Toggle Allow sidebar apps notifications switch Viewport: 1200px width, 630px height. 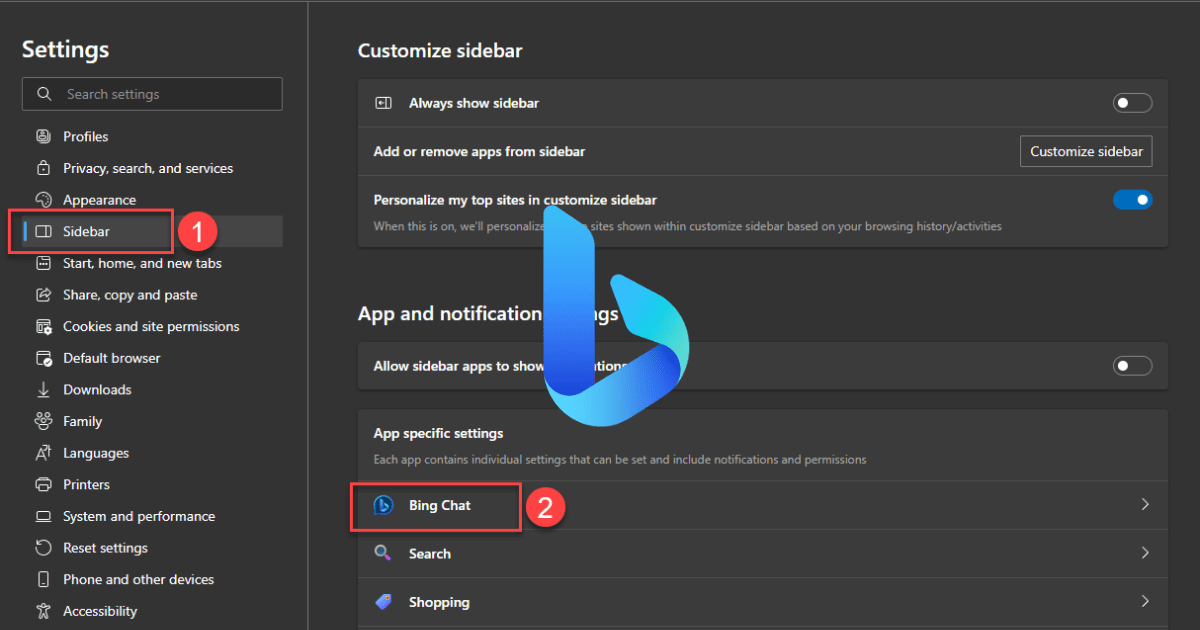point(1132,366)
